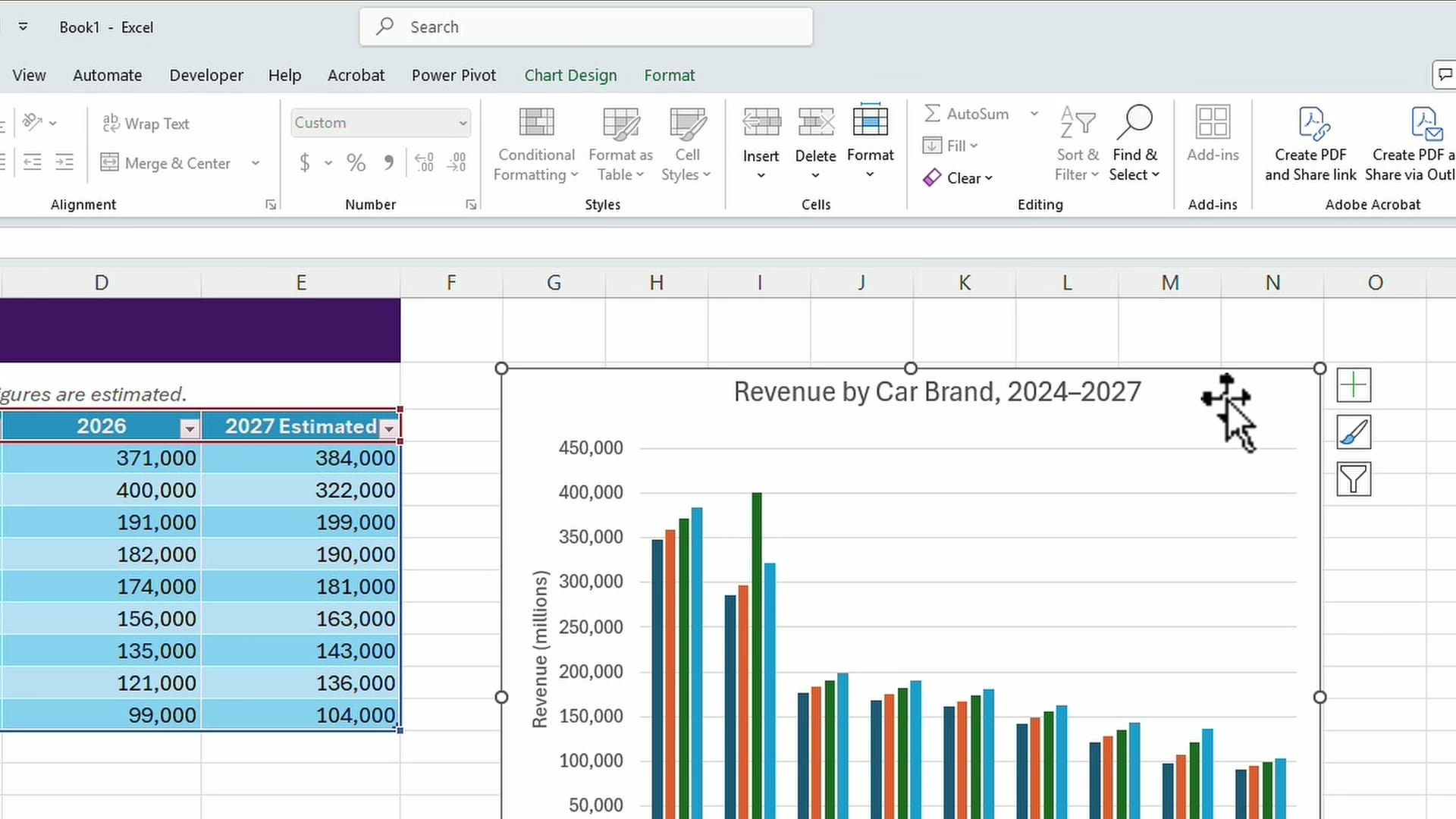
Task: Toggle Merge & Center
Action: [x=166, y=163]
